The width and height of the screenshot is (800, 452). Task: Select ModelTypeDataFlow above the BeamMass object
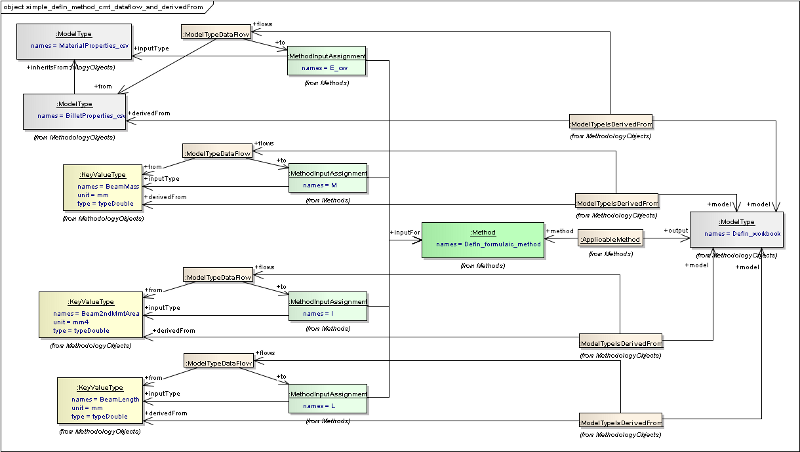[x=215, y=152]
